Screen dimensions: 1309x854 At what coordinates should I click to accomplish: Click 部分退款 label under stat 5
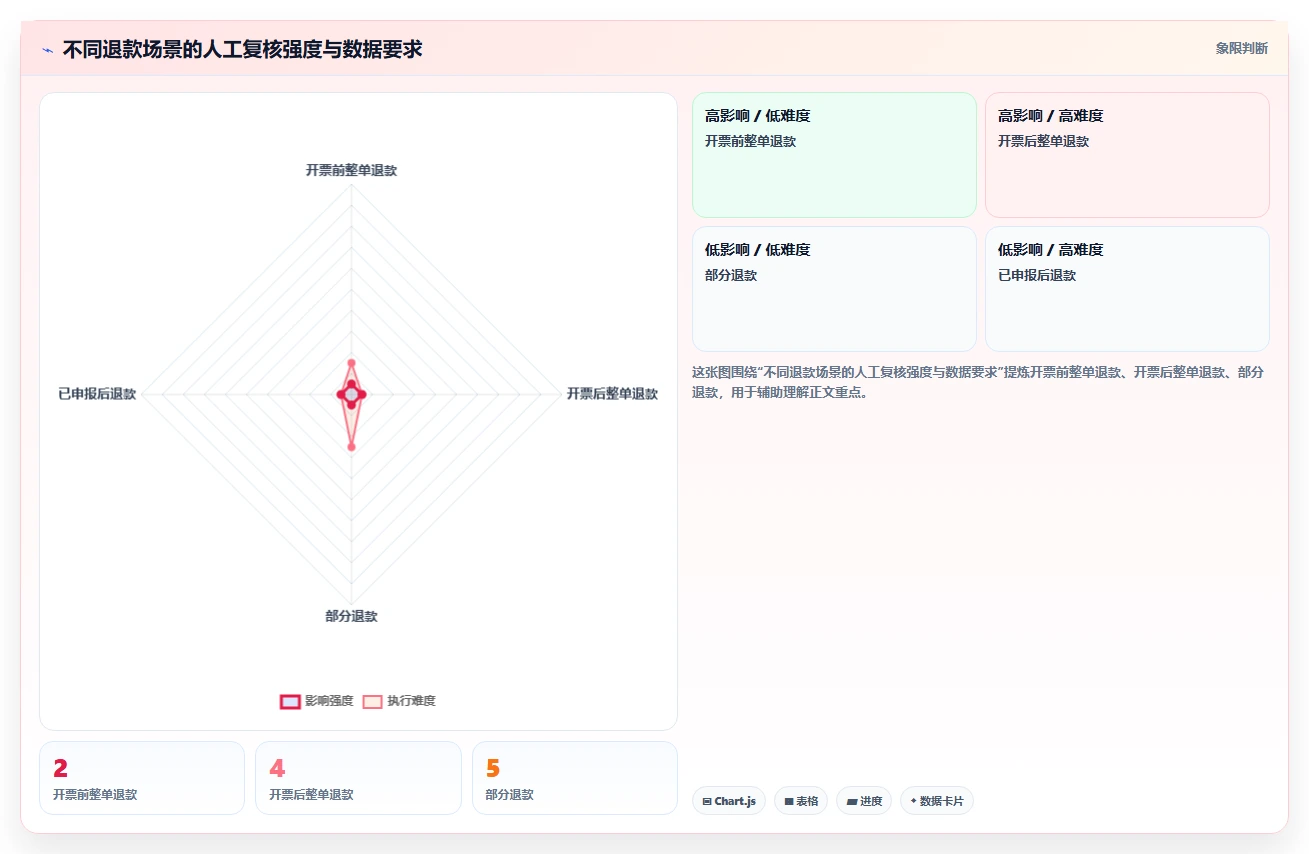(x=510, y=795)
